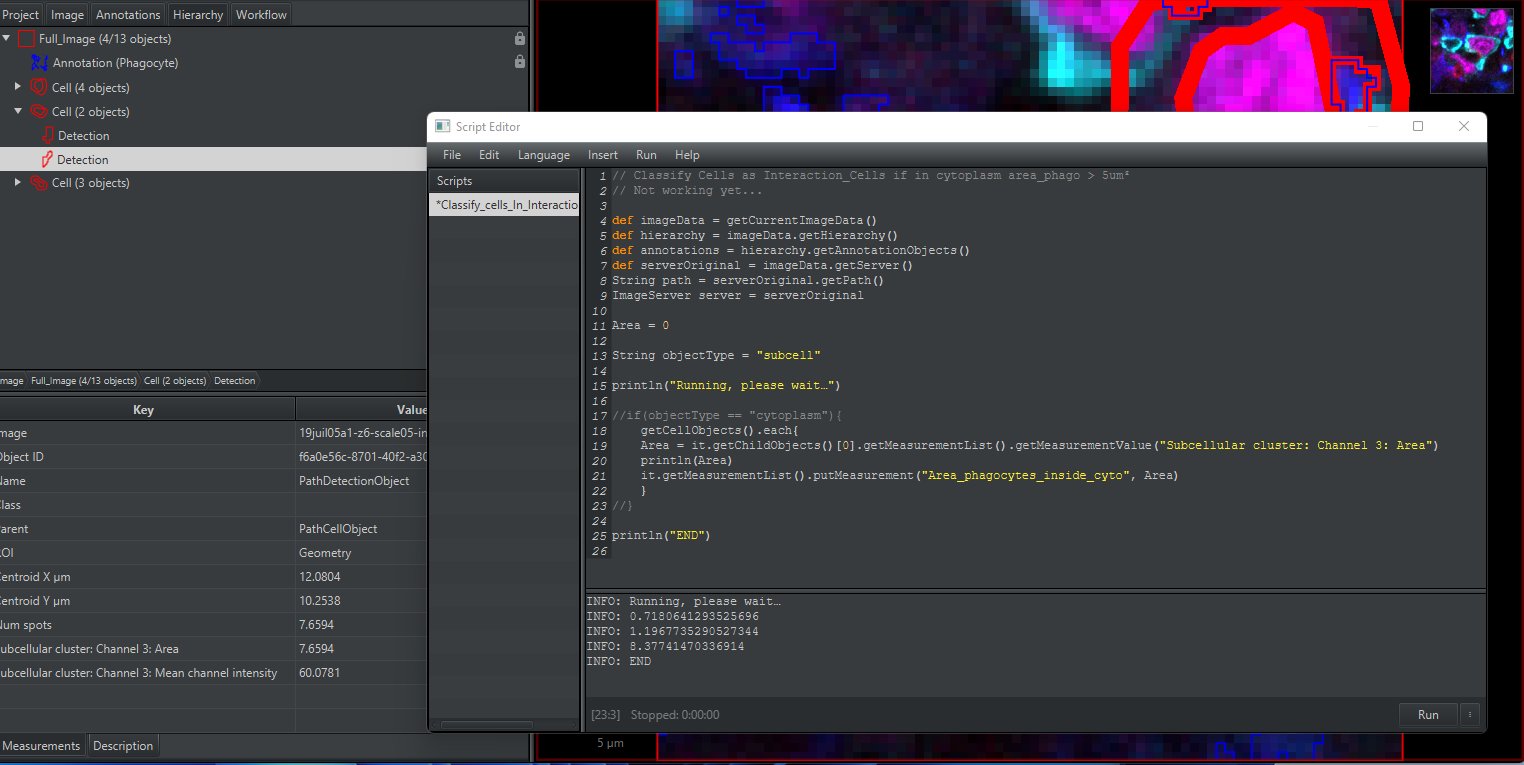This screenshot has height=765, width=1524.
Task: Switch to the Annotations tab
Action: [128, 14]
